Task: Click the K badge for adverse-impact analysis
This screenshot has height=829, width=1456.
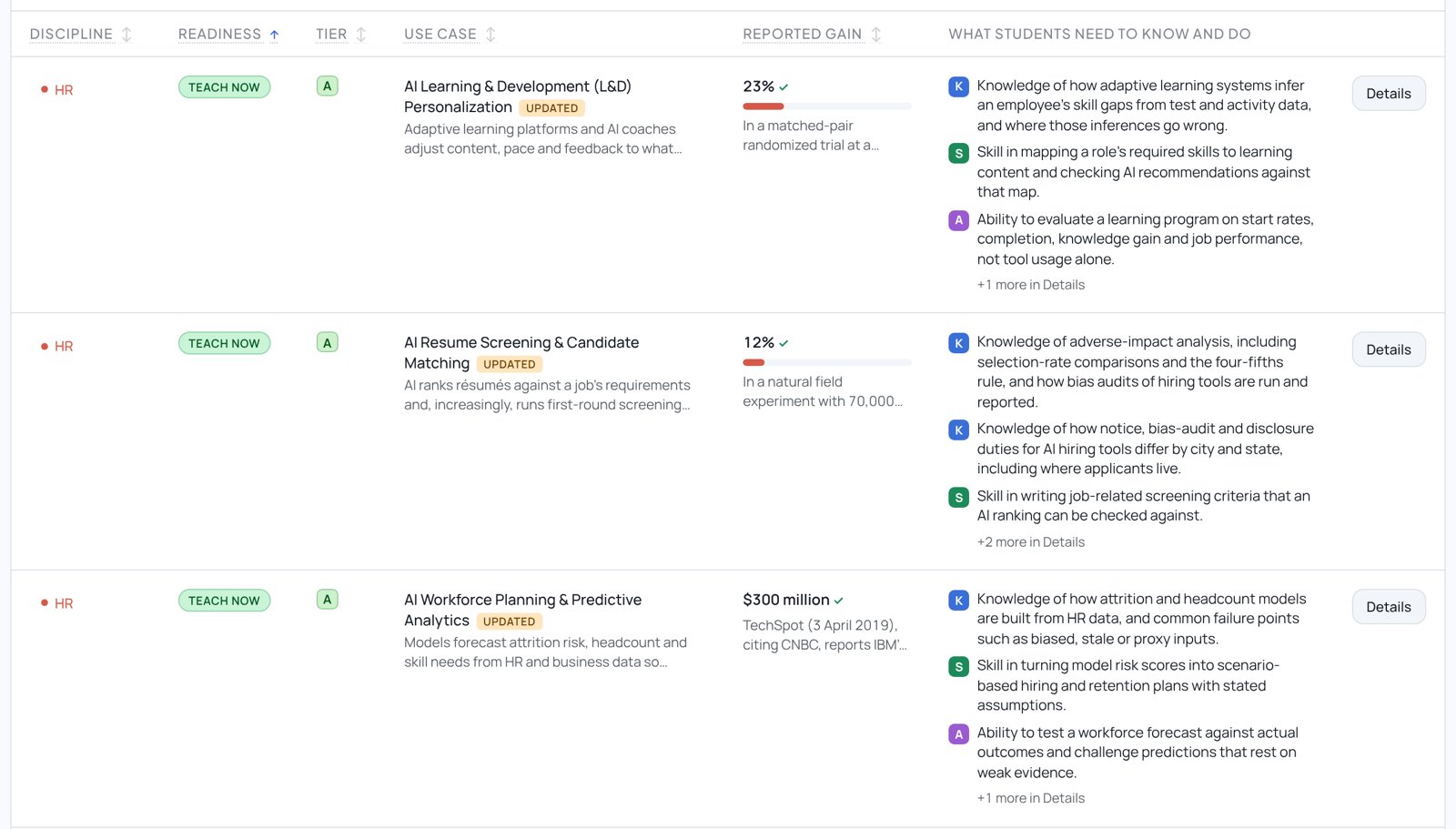Action: pos(958,343)
